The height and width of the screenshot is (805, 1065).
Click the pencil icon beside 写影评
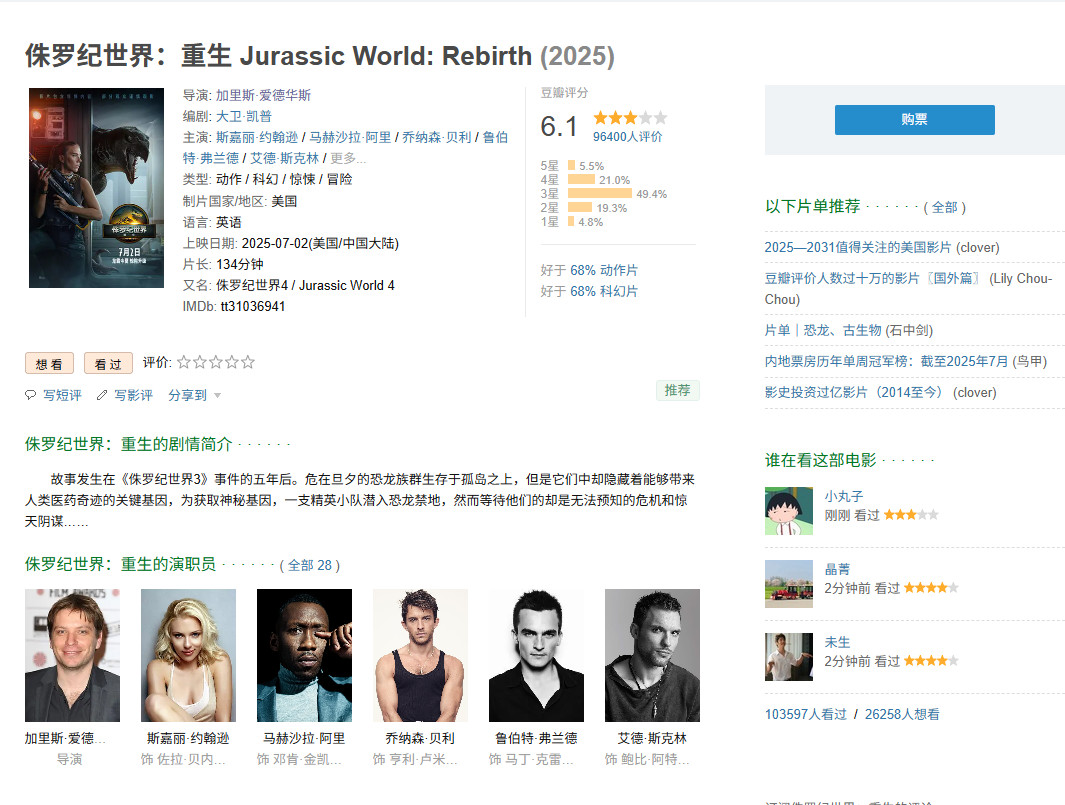coord(102,395)
